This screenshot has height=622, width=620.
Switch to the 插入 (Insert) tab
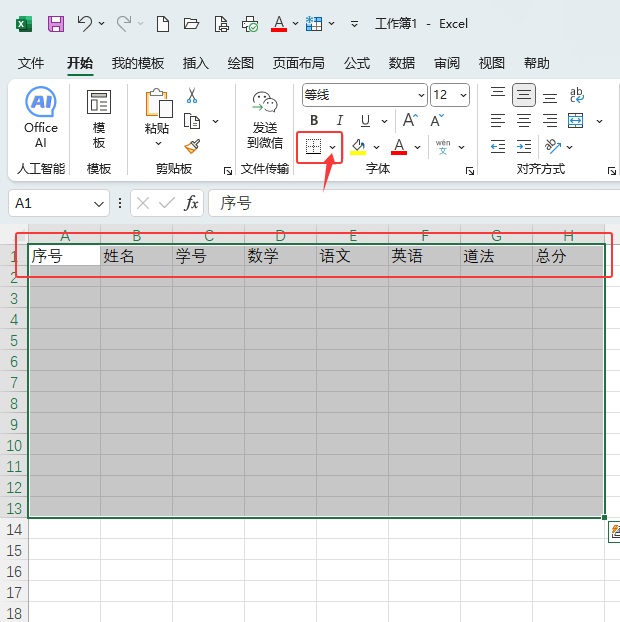[196, 63]
